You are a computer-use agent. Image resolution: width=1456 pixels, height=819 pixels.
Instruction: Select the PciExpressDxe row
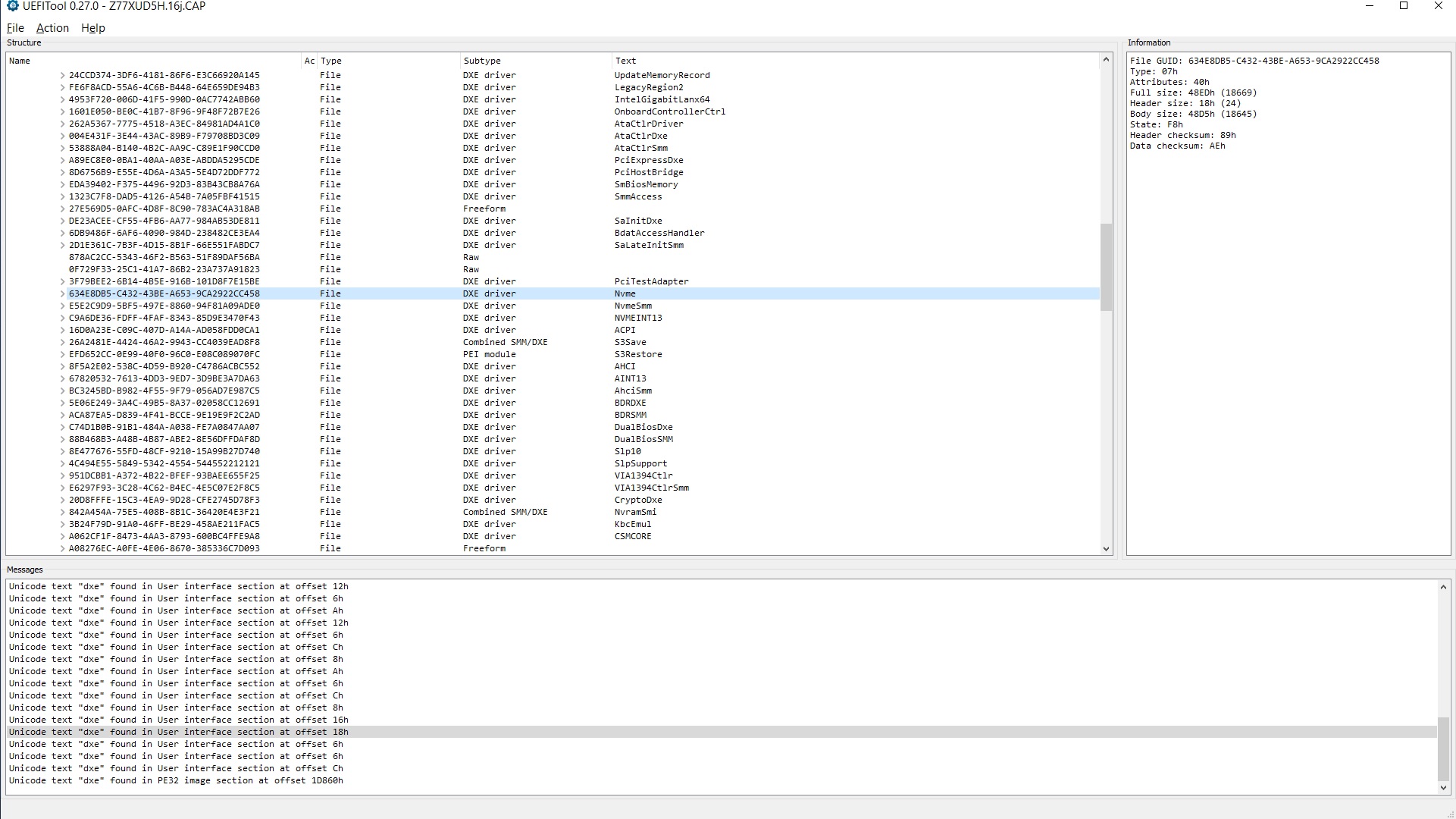pos(553,160)
